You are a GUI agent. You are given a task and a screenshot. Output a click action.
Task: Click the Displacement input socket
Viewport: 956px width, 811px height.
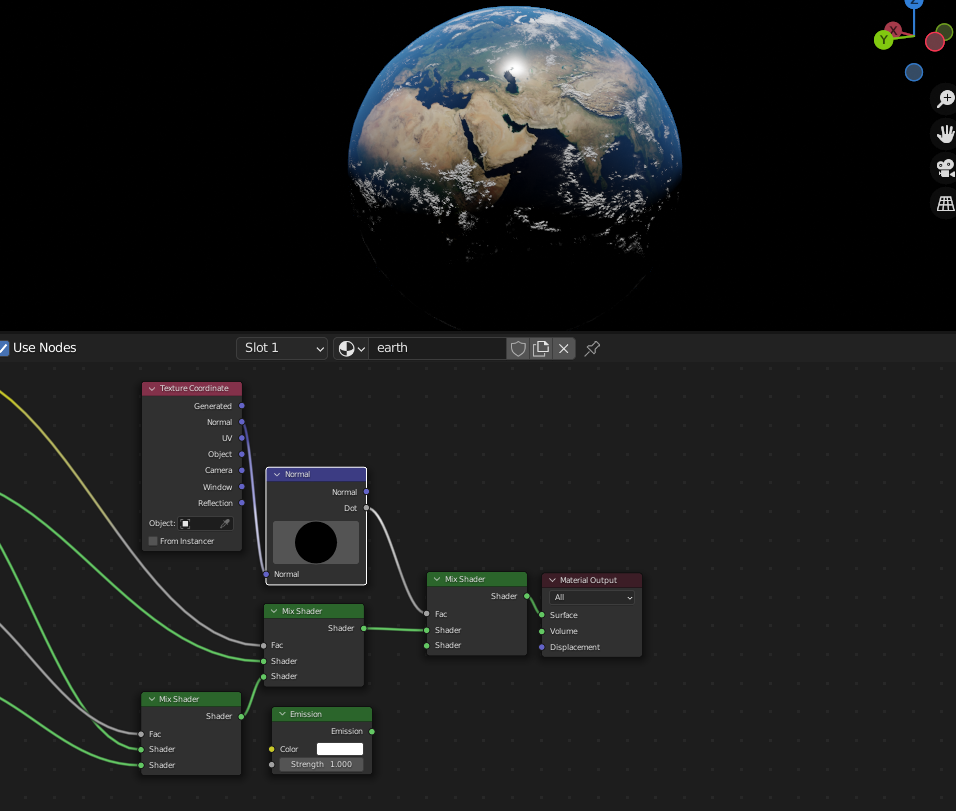tap(542, 647)
